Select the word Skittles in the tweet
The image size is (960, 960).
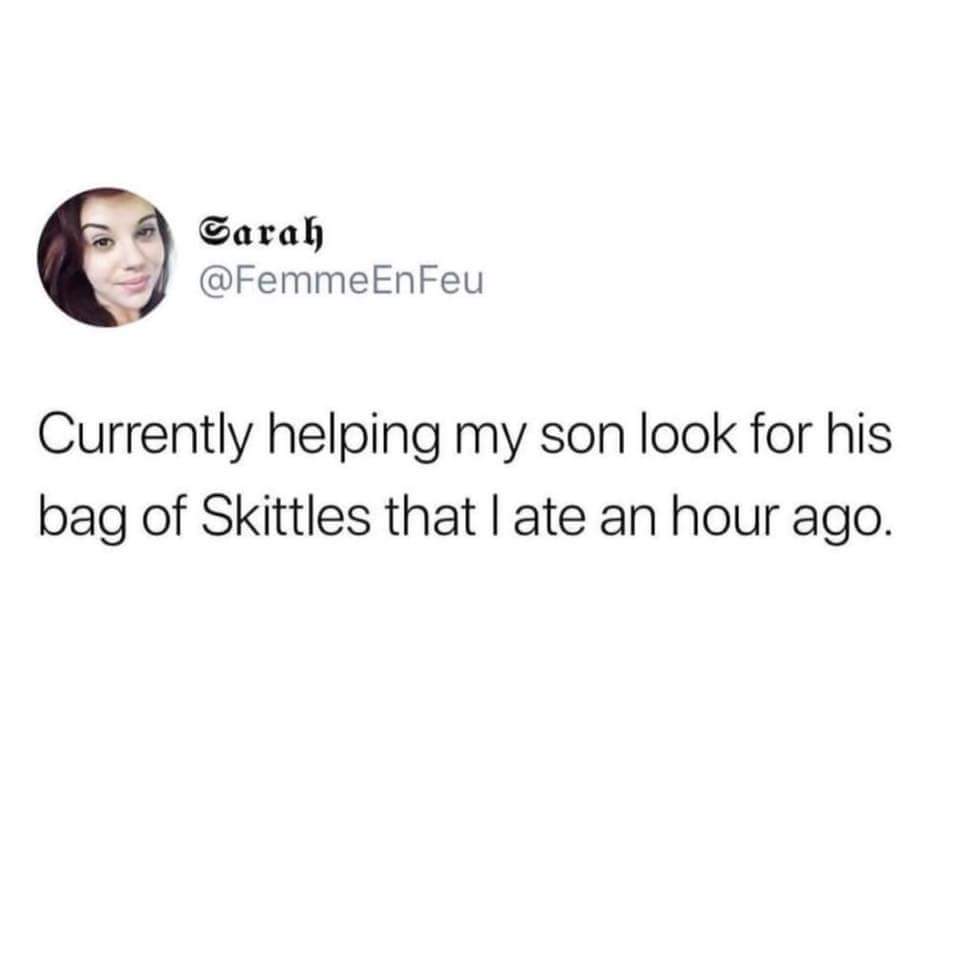[x=285, y=514]
